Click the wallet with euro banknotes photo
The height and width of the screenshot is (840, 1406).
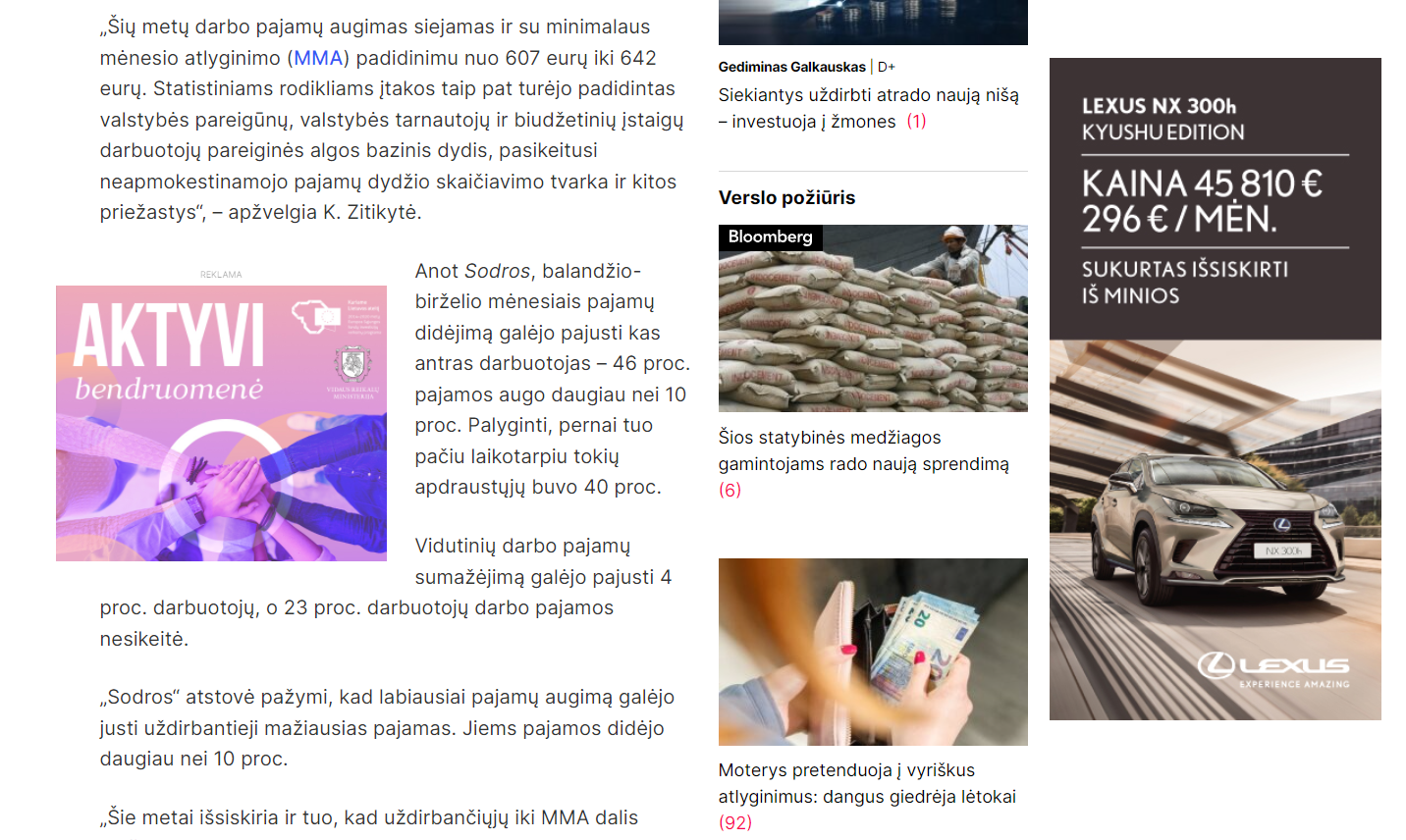[x=873, y=652]
